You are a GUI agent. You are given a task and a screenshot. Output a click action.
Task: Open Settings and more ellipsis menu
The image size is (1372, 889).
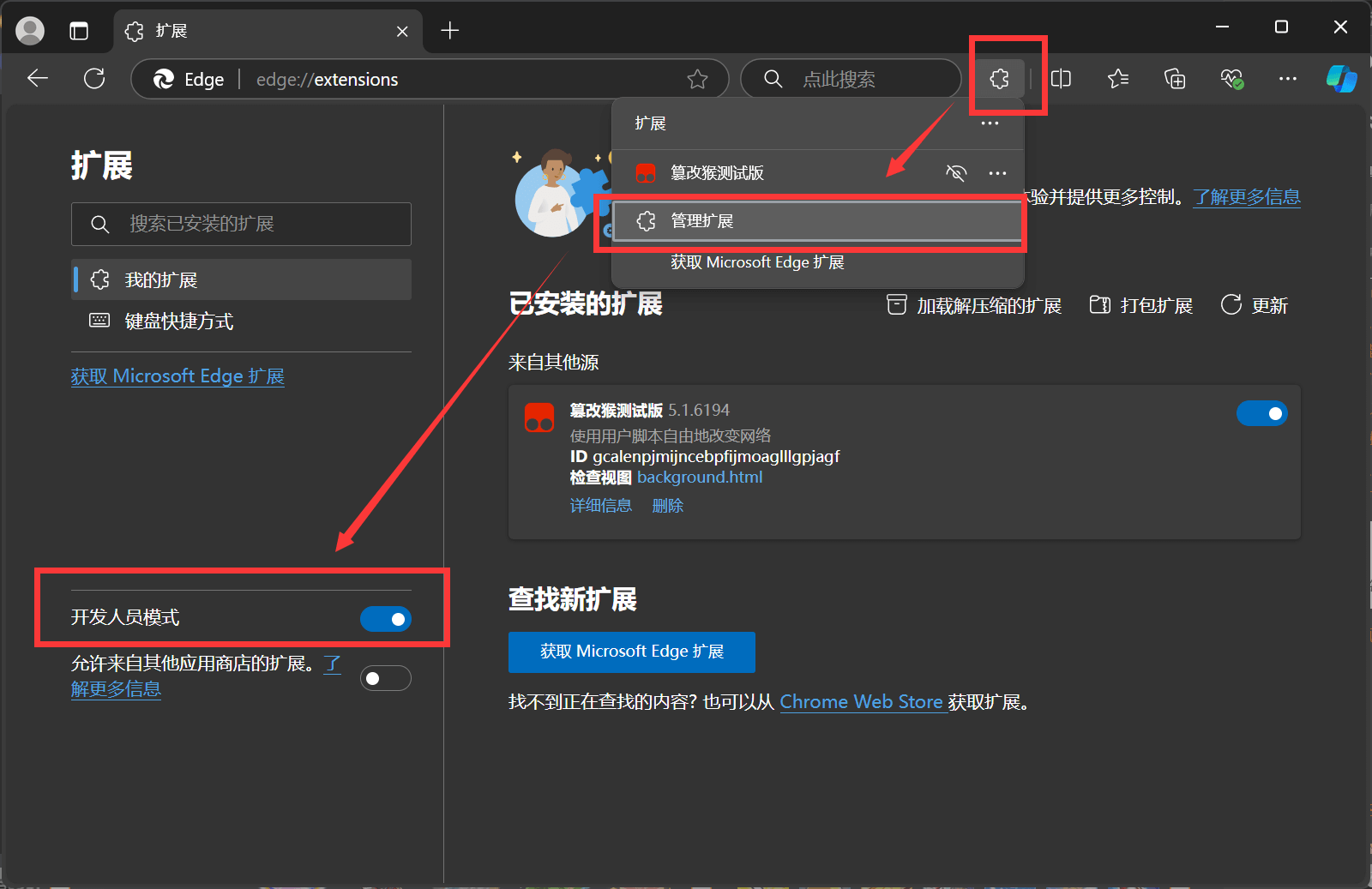(1288, 79)
